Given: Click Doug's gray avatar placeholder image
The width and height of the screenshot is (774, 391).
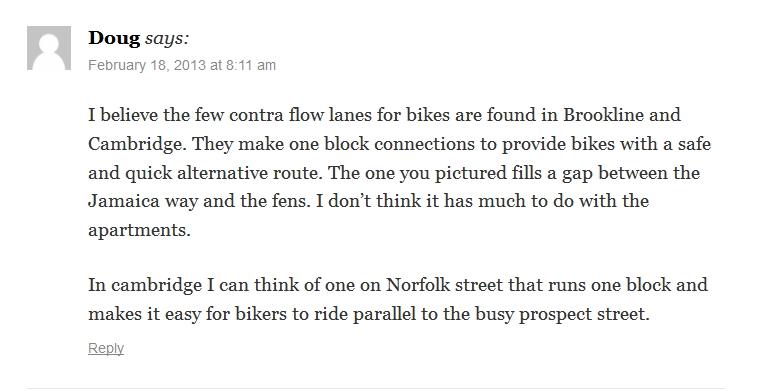Looking at the screenshot, I should pos(49,48).
